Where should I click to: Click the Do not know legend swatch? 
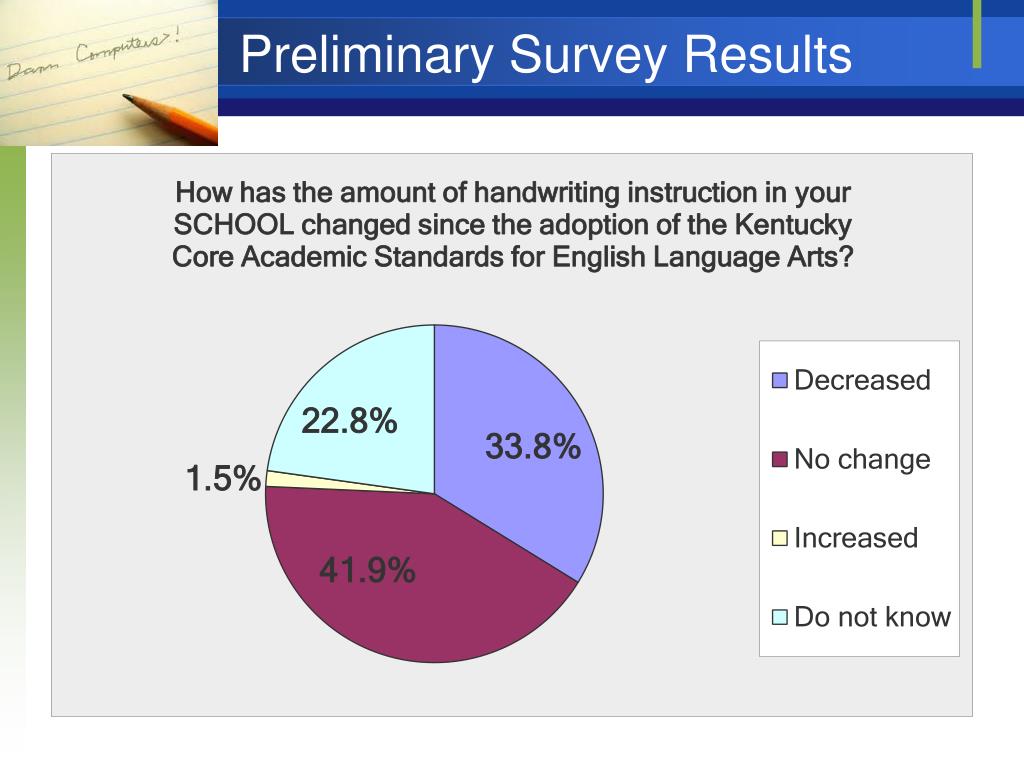(x=780, y=617)
